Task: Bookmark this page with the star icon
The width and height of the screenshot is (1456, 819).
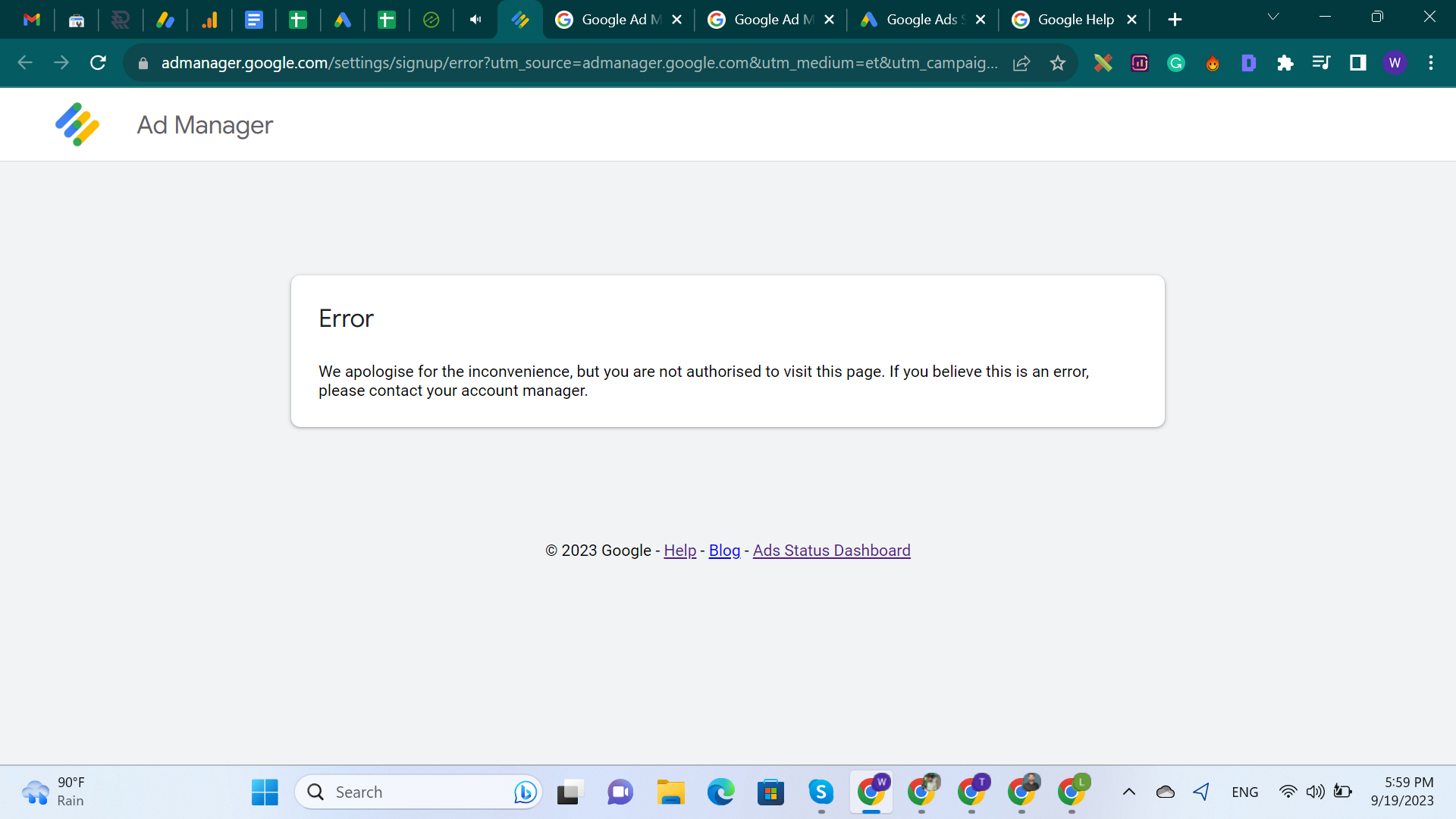Action: (x=1058, y=63)
